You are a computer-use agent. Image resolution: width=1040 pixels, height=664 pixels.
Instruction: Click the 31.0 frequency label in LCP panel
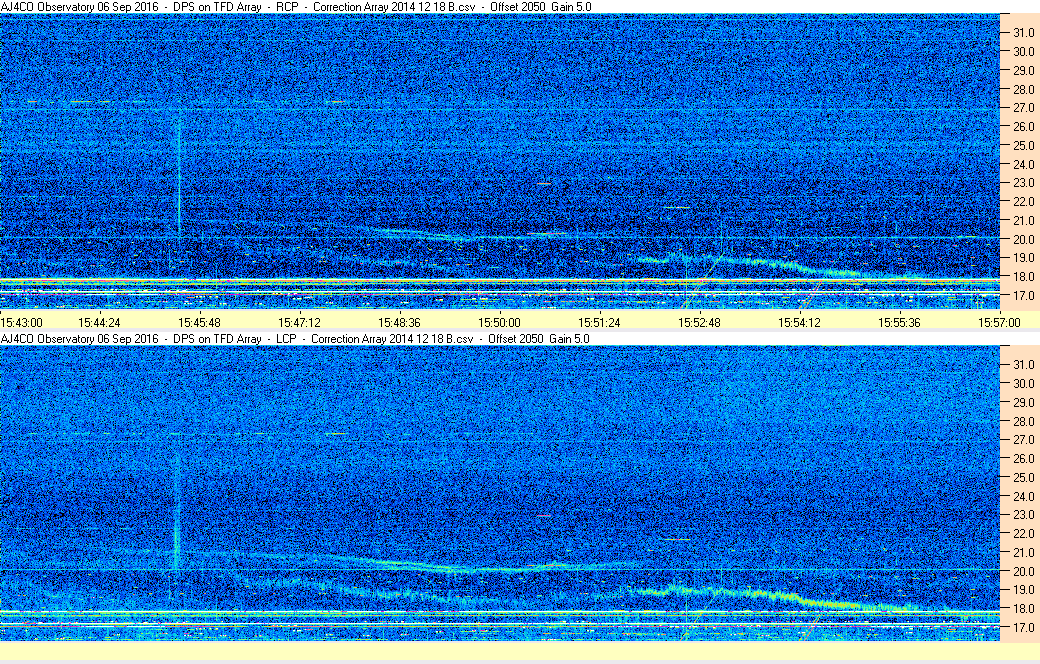coord(1020,364)
